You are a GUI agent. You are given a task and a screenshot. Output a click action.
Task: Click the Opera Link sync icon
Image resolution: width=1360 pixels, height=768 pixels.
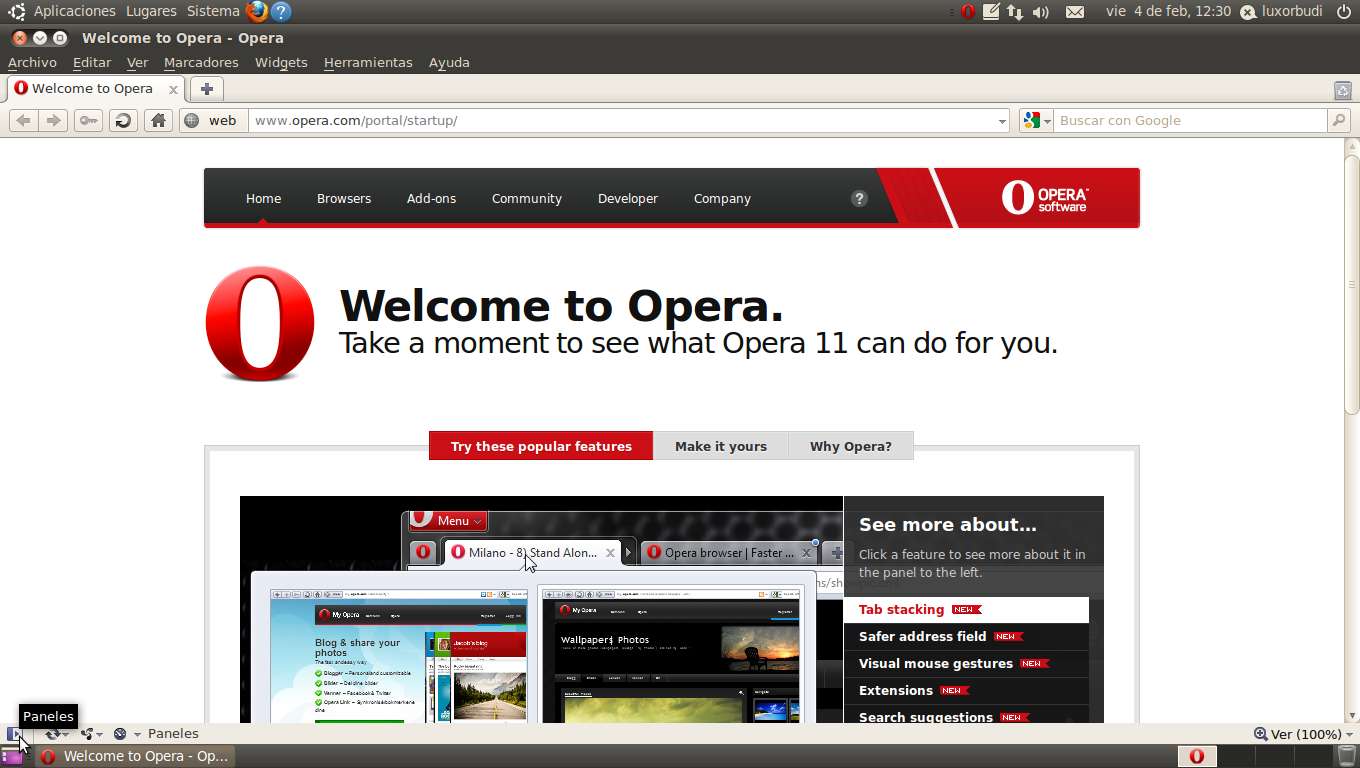pos(51,734)
